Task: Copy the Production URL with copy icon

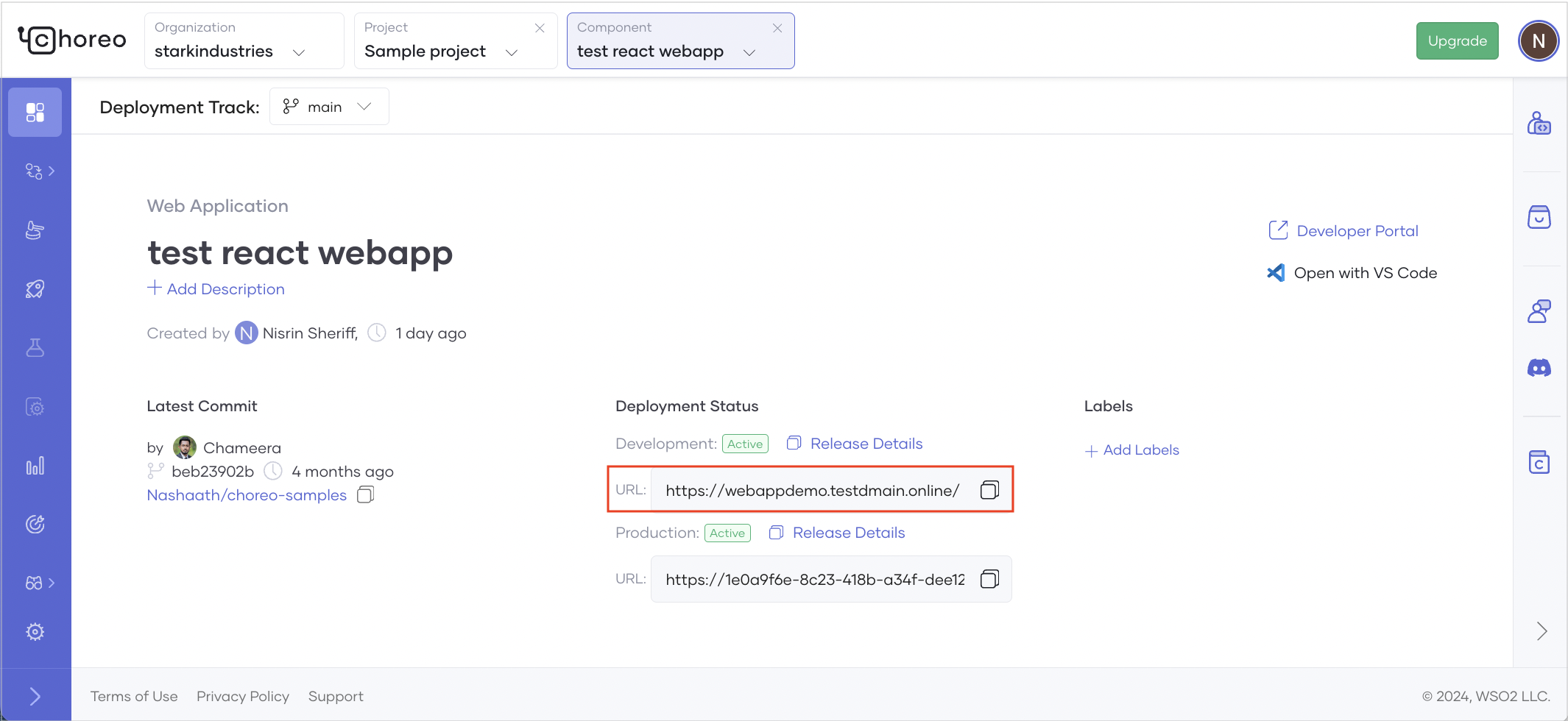Action: (989, 580)
